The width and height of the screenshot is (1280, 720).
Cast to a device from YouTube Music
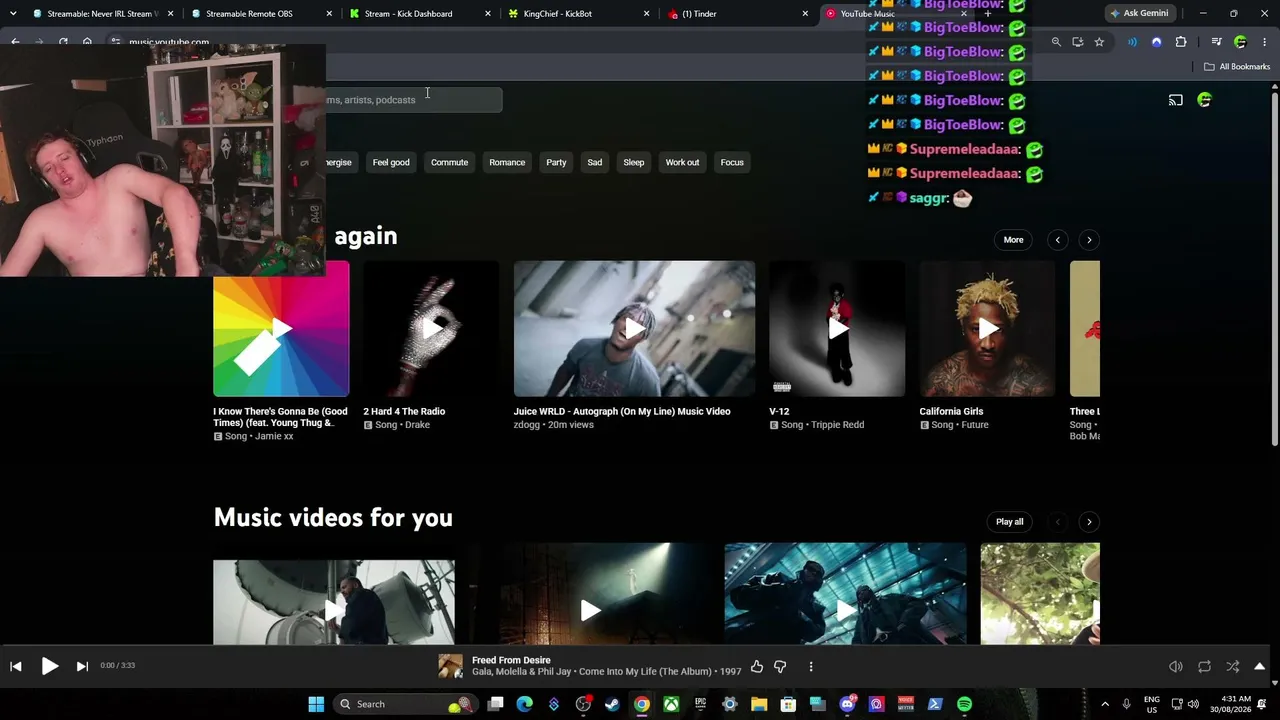(x=1176, y=100)
